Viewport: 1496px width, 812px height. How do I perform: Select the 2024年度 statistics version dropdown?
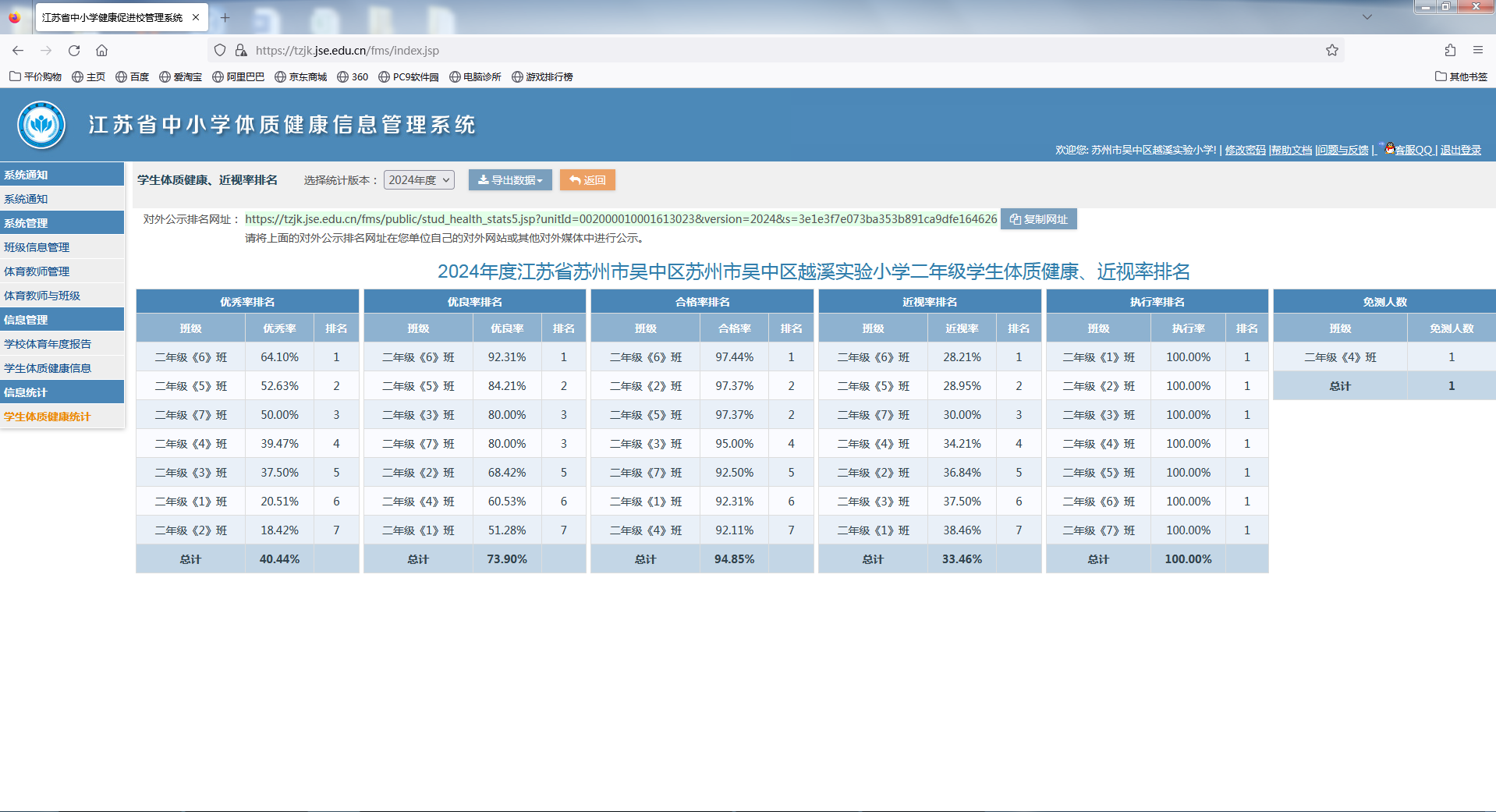coord(419,180)
